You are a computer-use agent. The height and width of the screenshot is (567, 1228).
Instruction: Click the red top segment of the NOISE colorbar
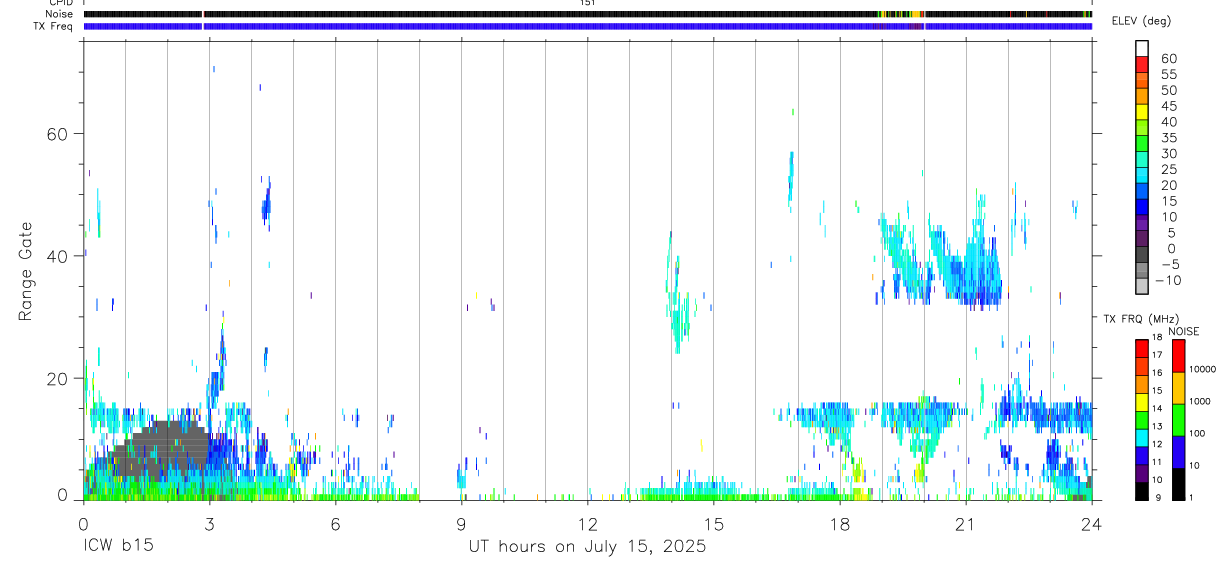(1178, 356)
